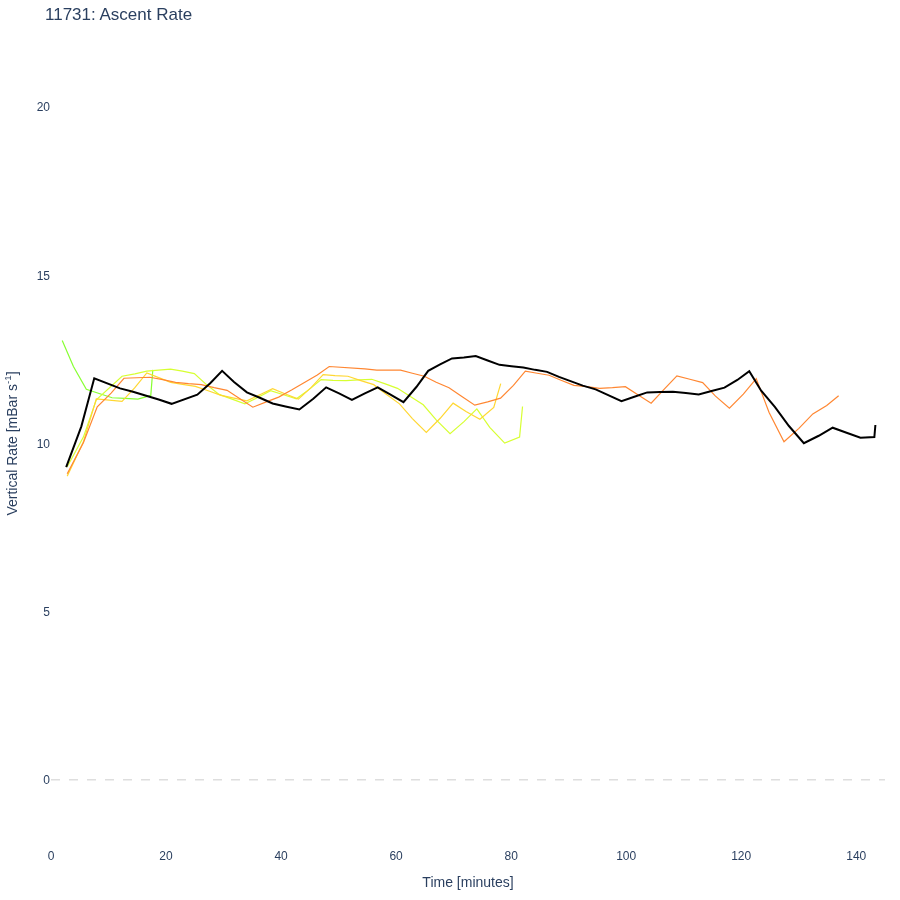Click x-axis tick label 120
The height and width of the screenshot is (900, 900).
pyautogui.click(x=741, y=856)
